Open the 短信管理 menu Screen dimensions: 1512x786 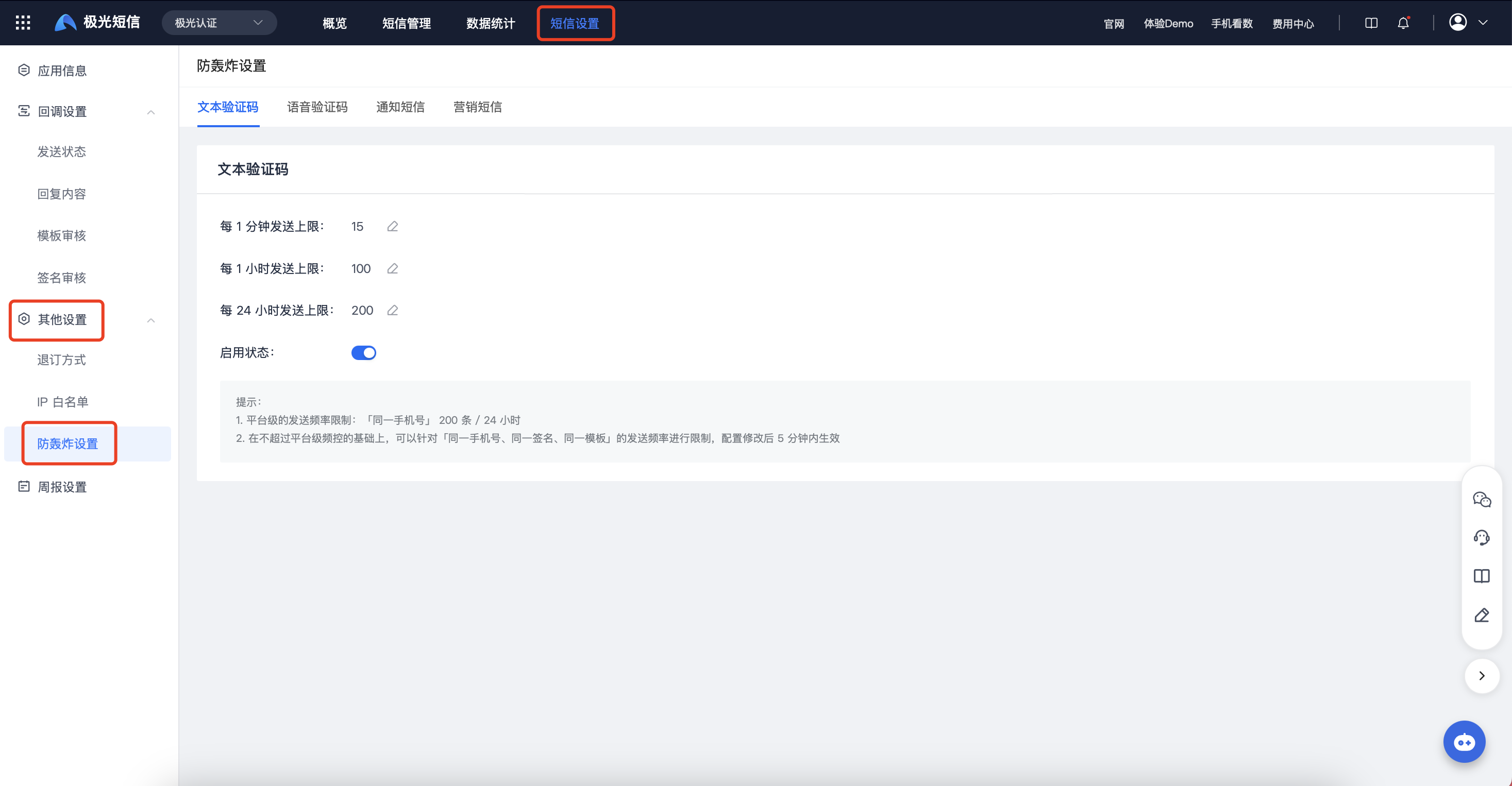pyautogui.click(x=407, y=24)
